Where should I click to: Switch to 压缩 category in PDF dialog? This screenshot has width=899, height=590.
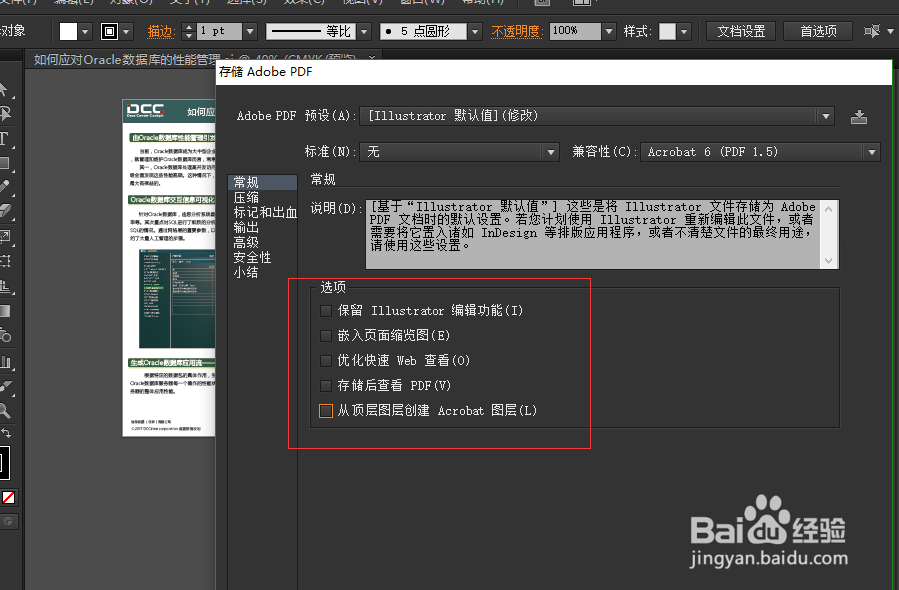tap(246, 198)
